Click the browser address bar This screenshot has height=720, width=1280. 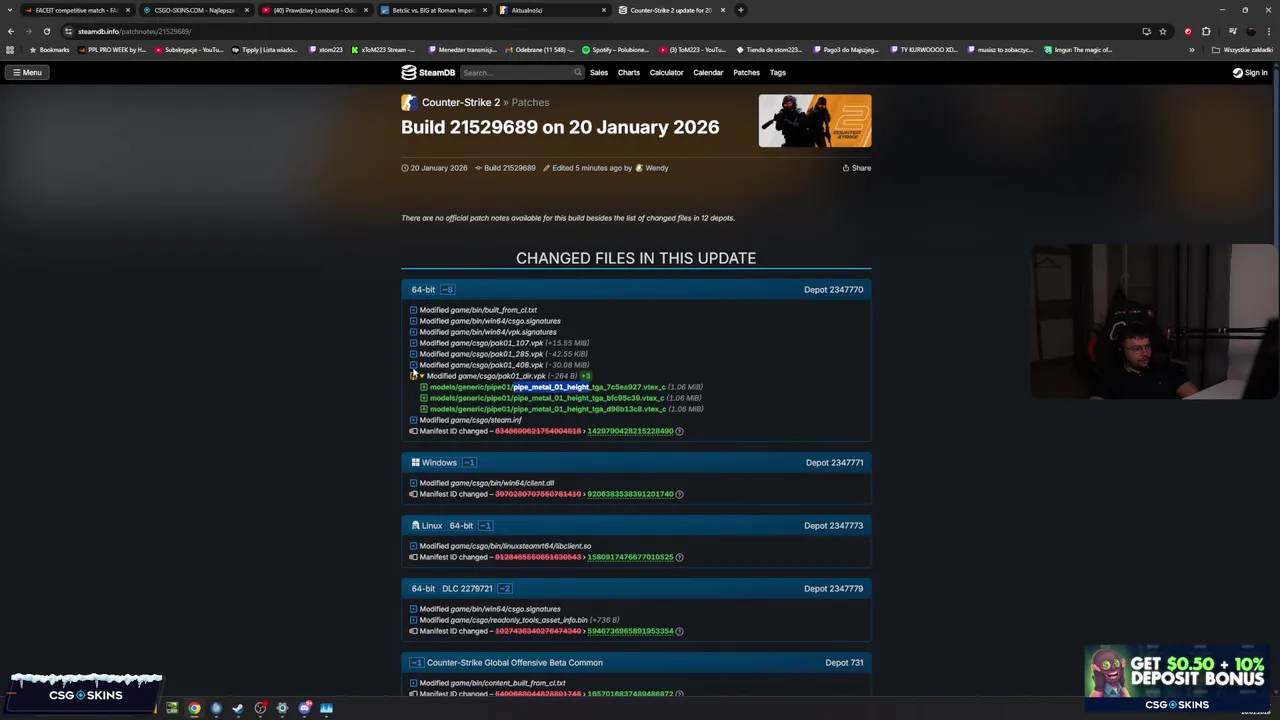coord(600,31)
